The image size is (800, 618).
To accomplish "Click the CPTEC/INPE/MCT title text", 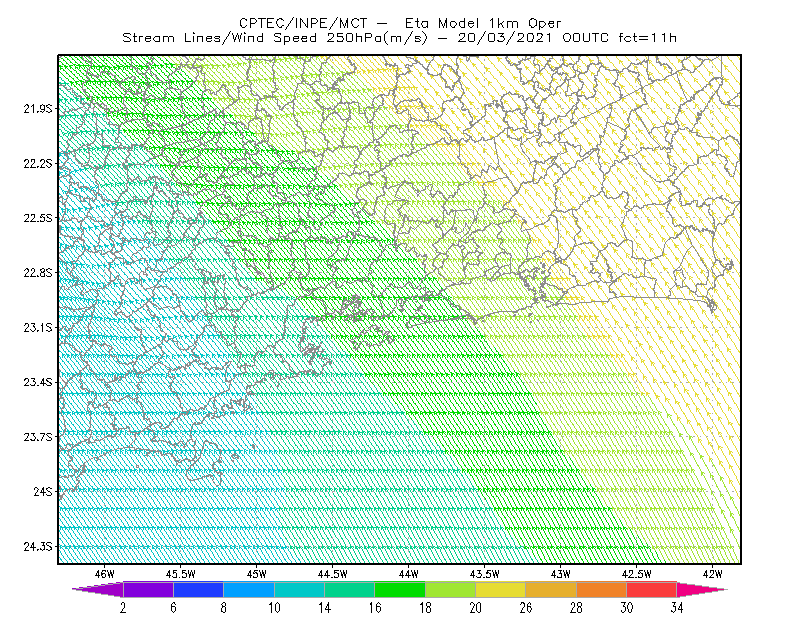I will 303,23.
